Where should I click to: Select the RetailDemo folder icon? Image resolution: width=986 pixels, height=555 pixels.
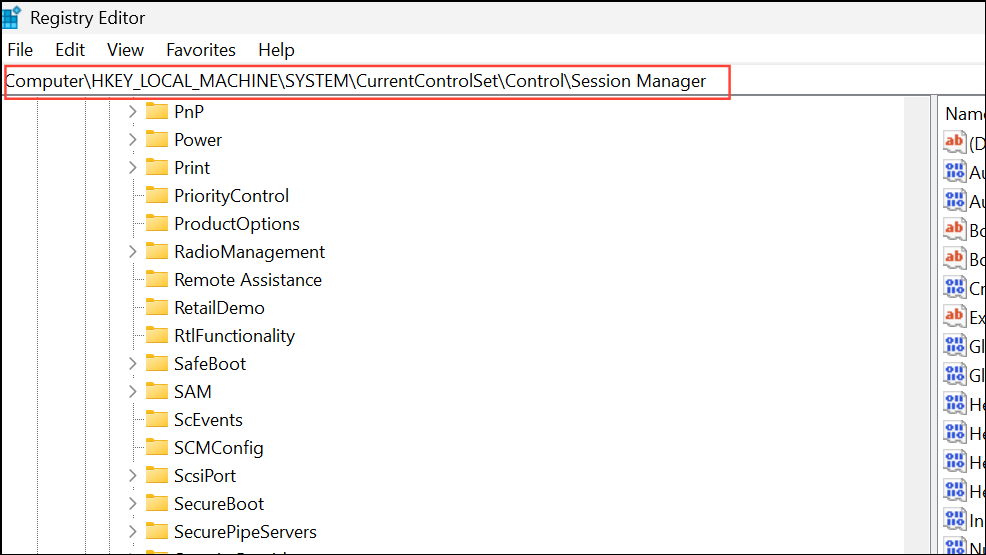coord(157,307)
